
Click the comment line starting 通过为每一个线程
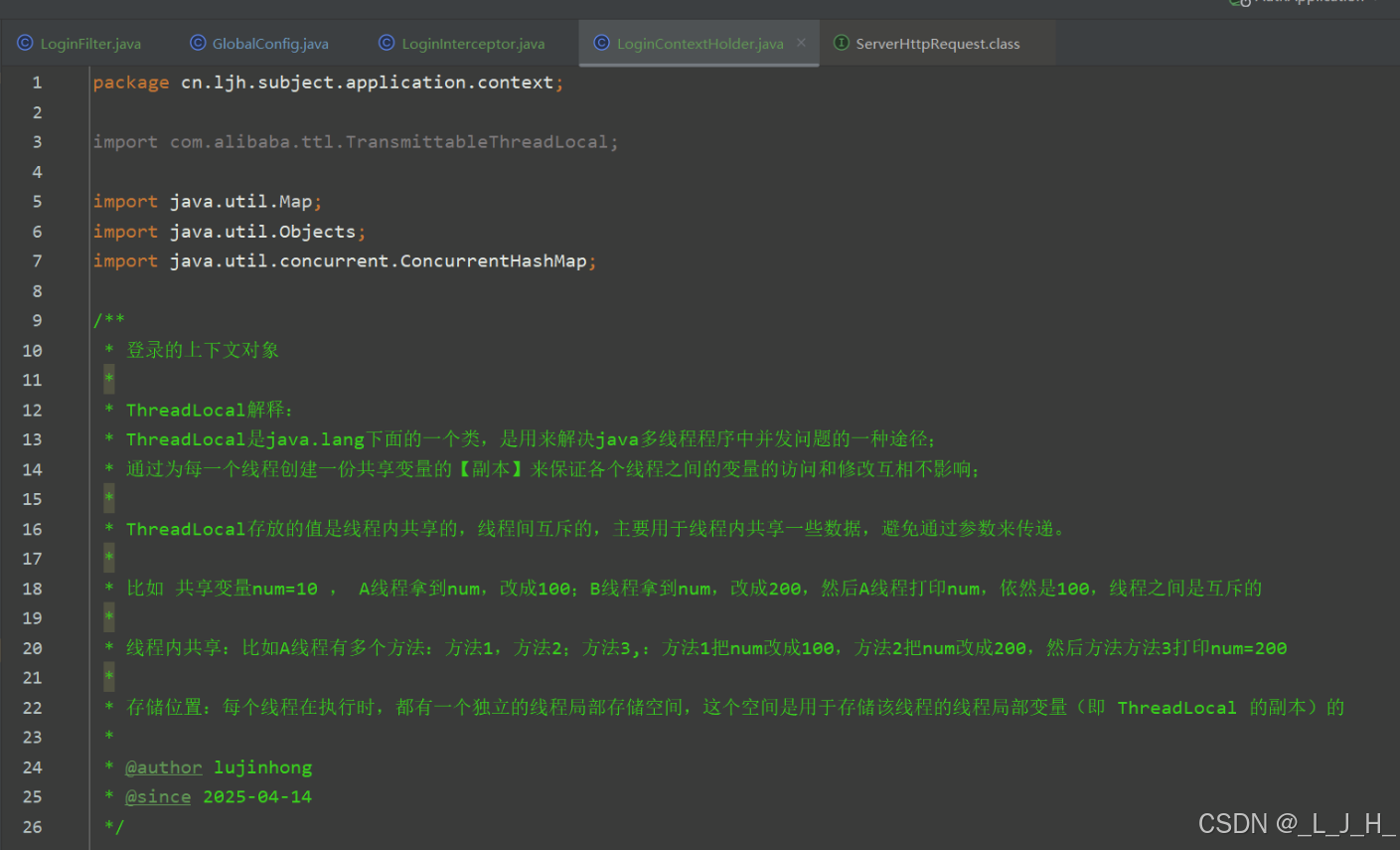pyautogui.click(x=553, y=469)
